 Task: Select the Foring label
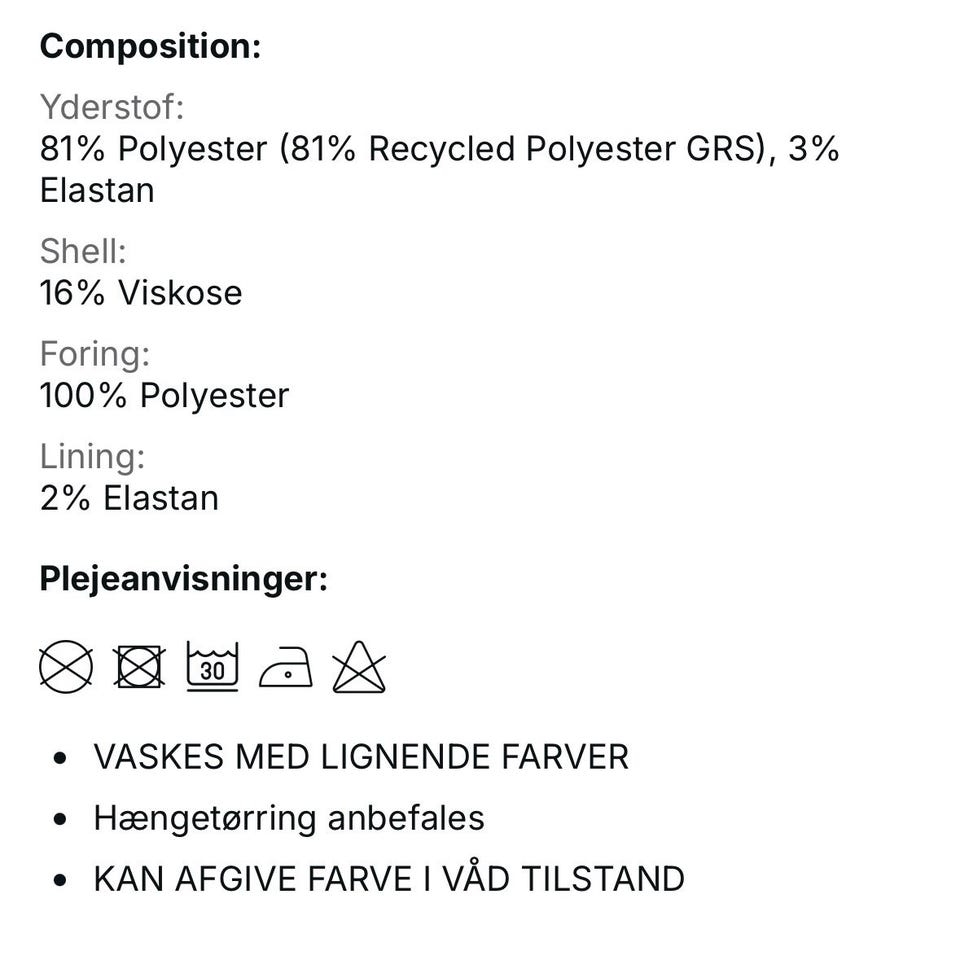coord(95,354)
